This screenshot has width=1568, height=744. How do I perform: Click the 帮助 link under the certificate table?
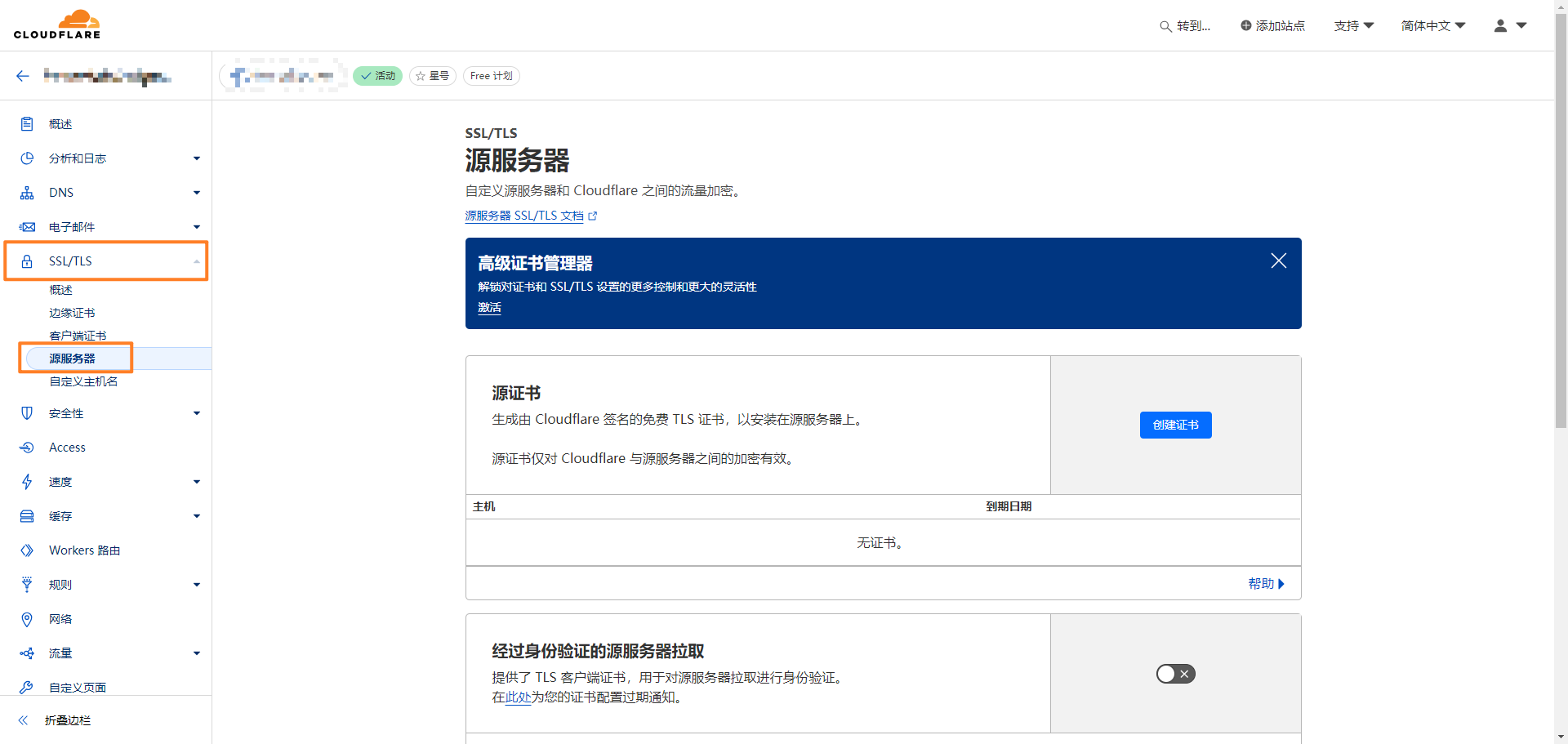pyautogui.click(x=1267, y=584)
